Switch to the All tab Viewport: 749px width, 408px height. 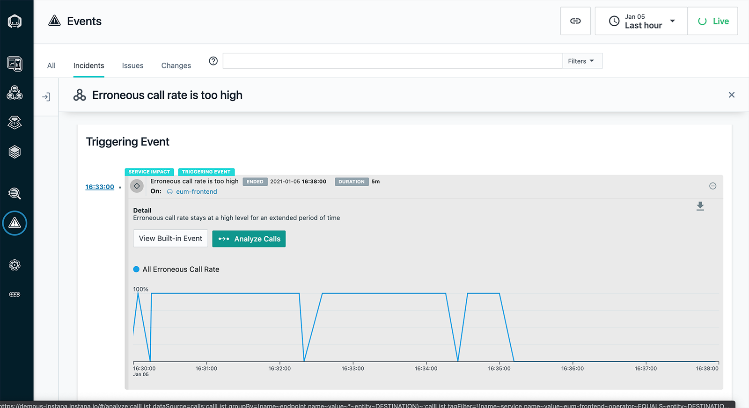[51, 65]
